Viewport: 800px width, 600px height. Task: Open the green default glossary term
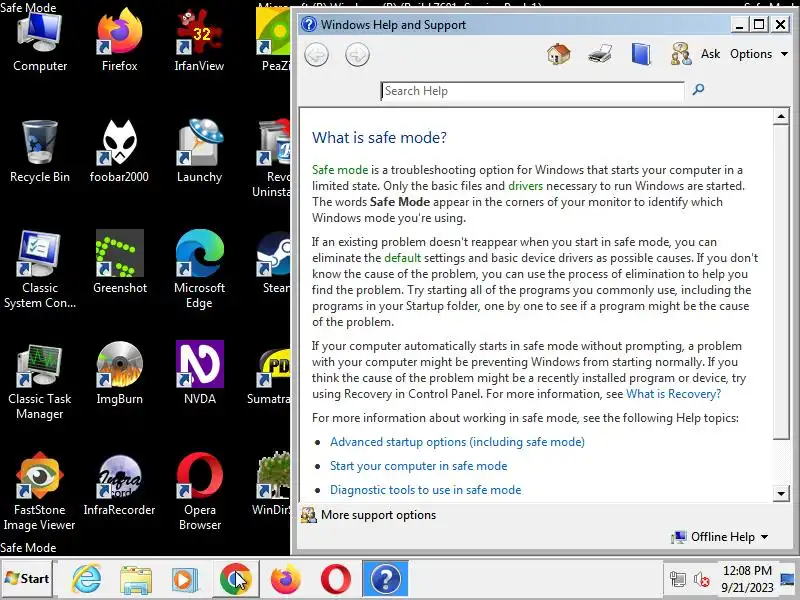(x=403, y=258)
